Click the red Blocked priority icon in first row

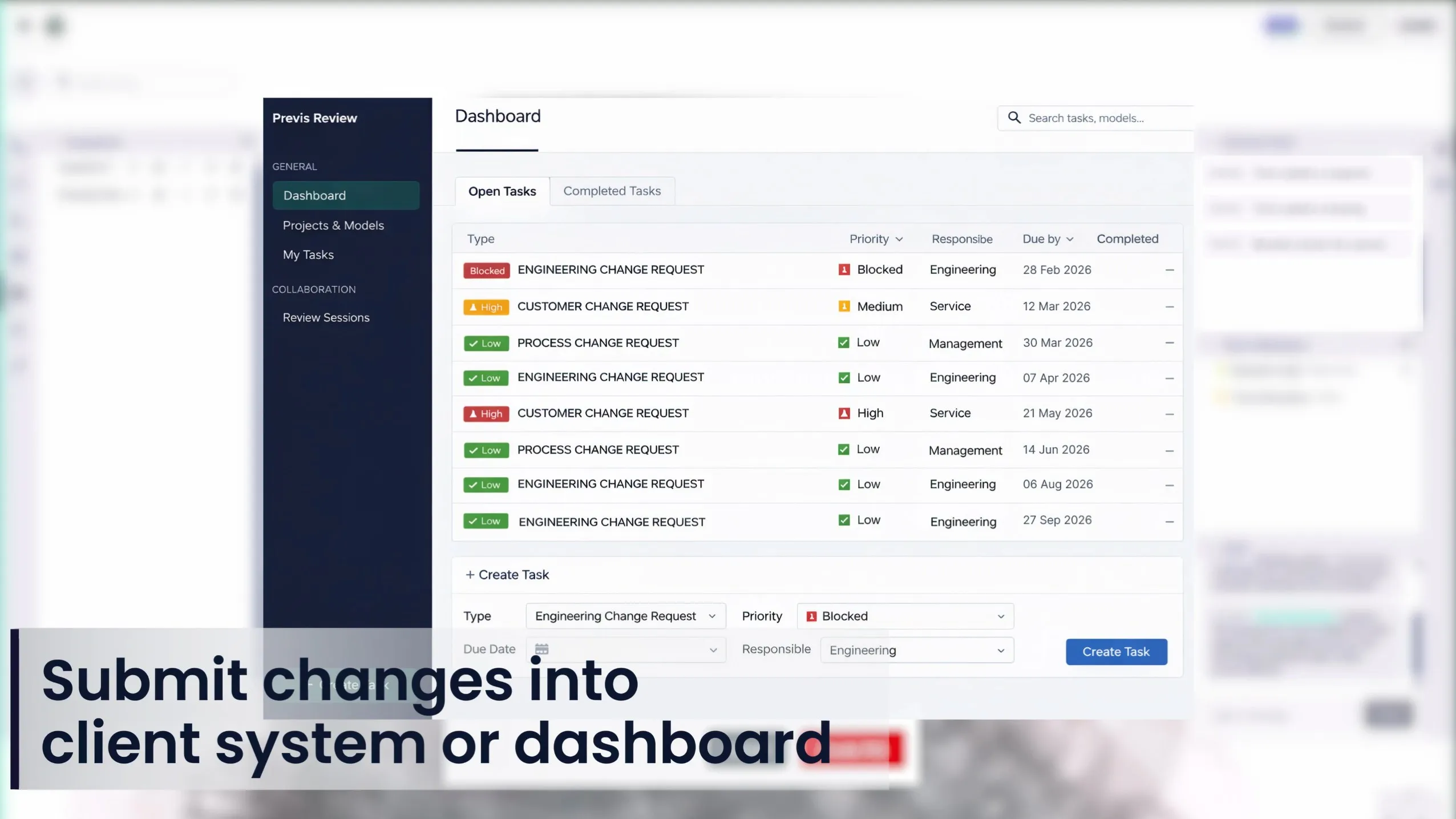[844, 269]
